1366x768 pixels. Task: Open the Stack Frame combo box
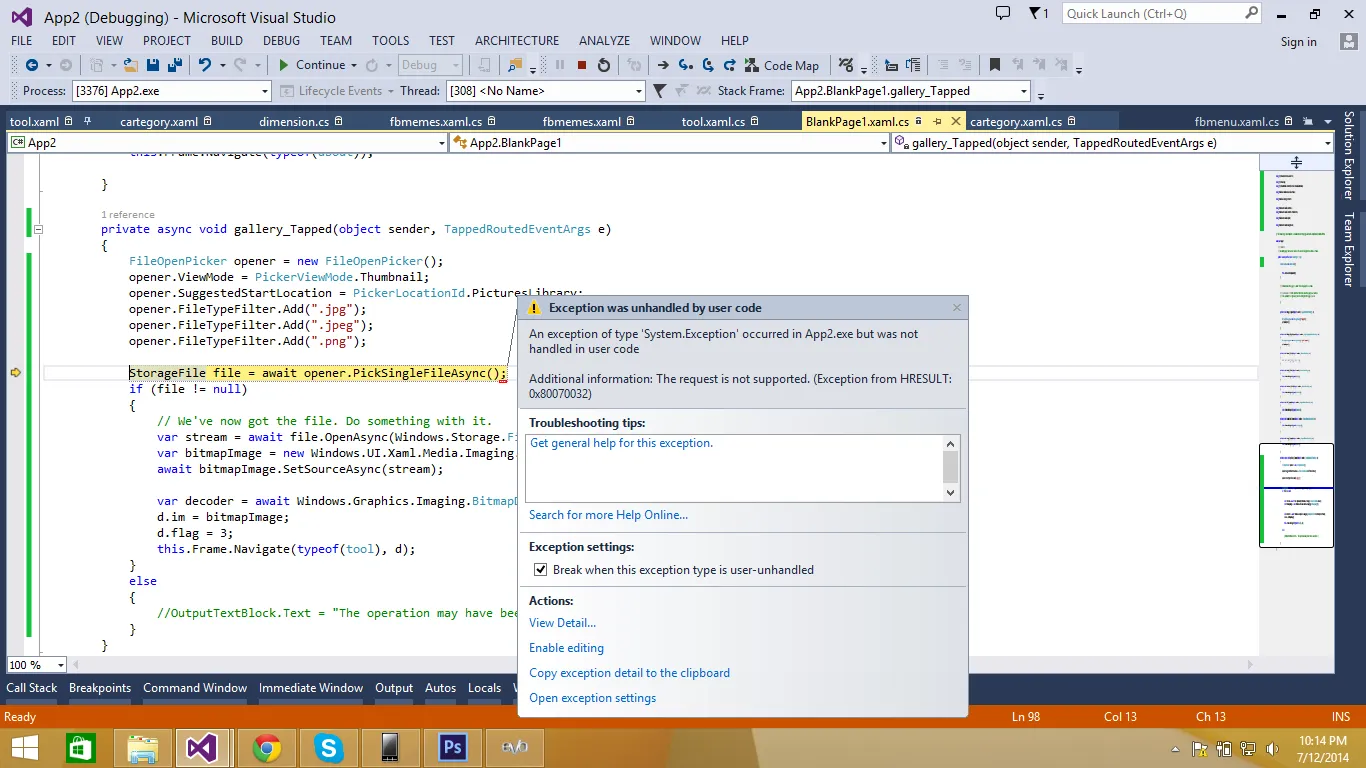click(910, 91)
